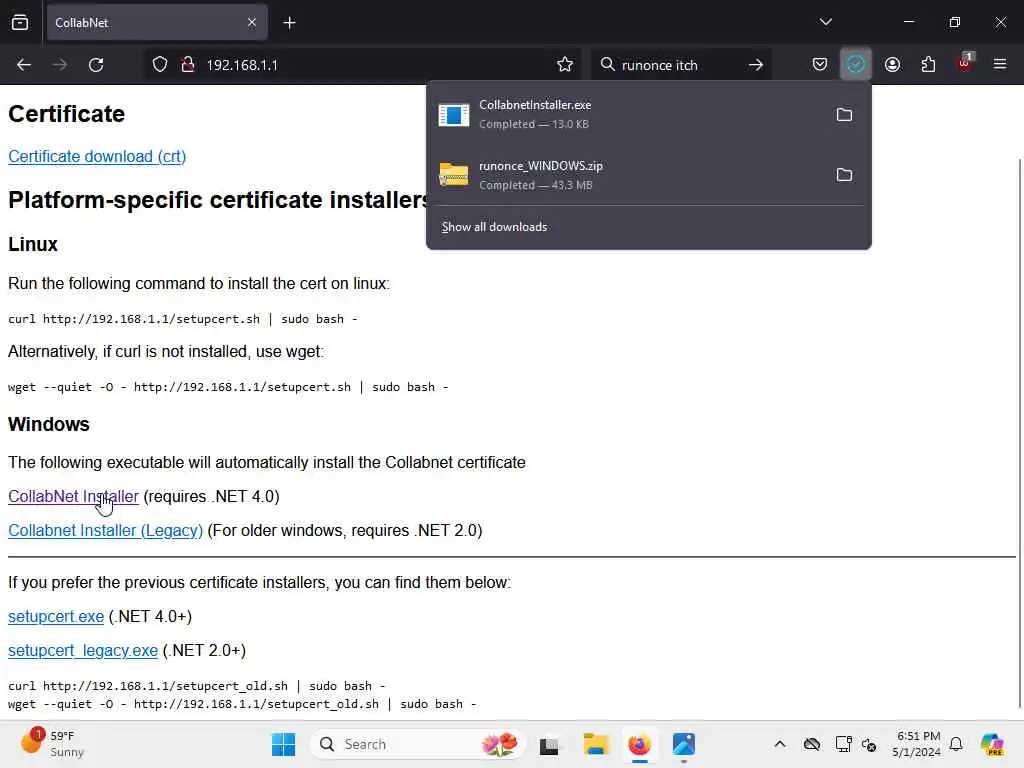Go back one page

point(24,65)
